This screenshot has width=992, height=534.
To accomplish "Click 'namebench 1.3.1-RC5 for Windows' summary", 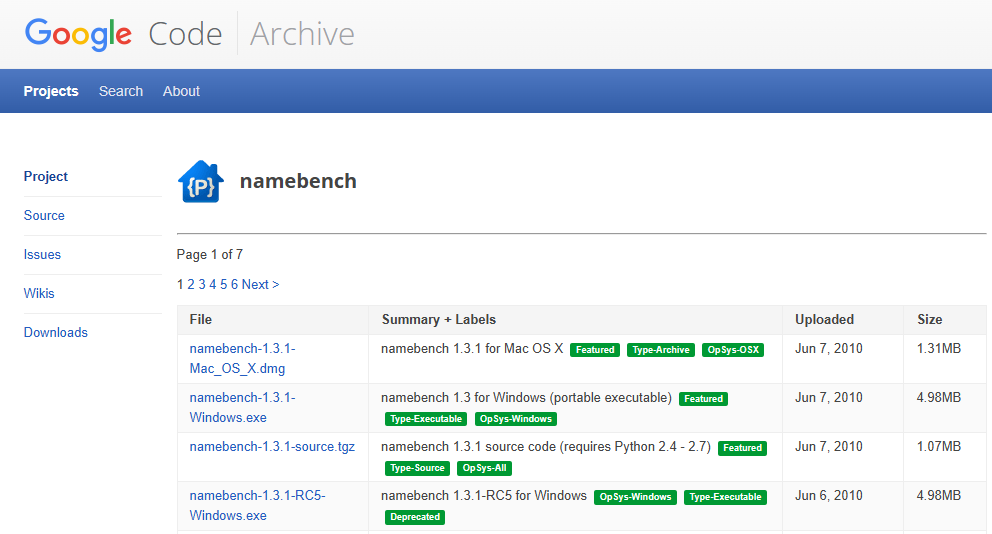I will (x=484, y=496).
